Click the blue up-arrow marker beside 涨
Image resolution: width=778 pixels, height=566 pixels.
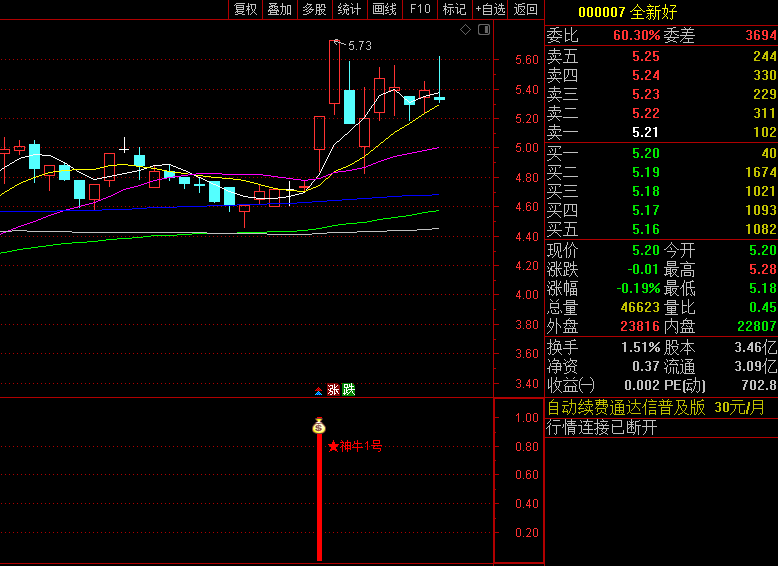319,391
